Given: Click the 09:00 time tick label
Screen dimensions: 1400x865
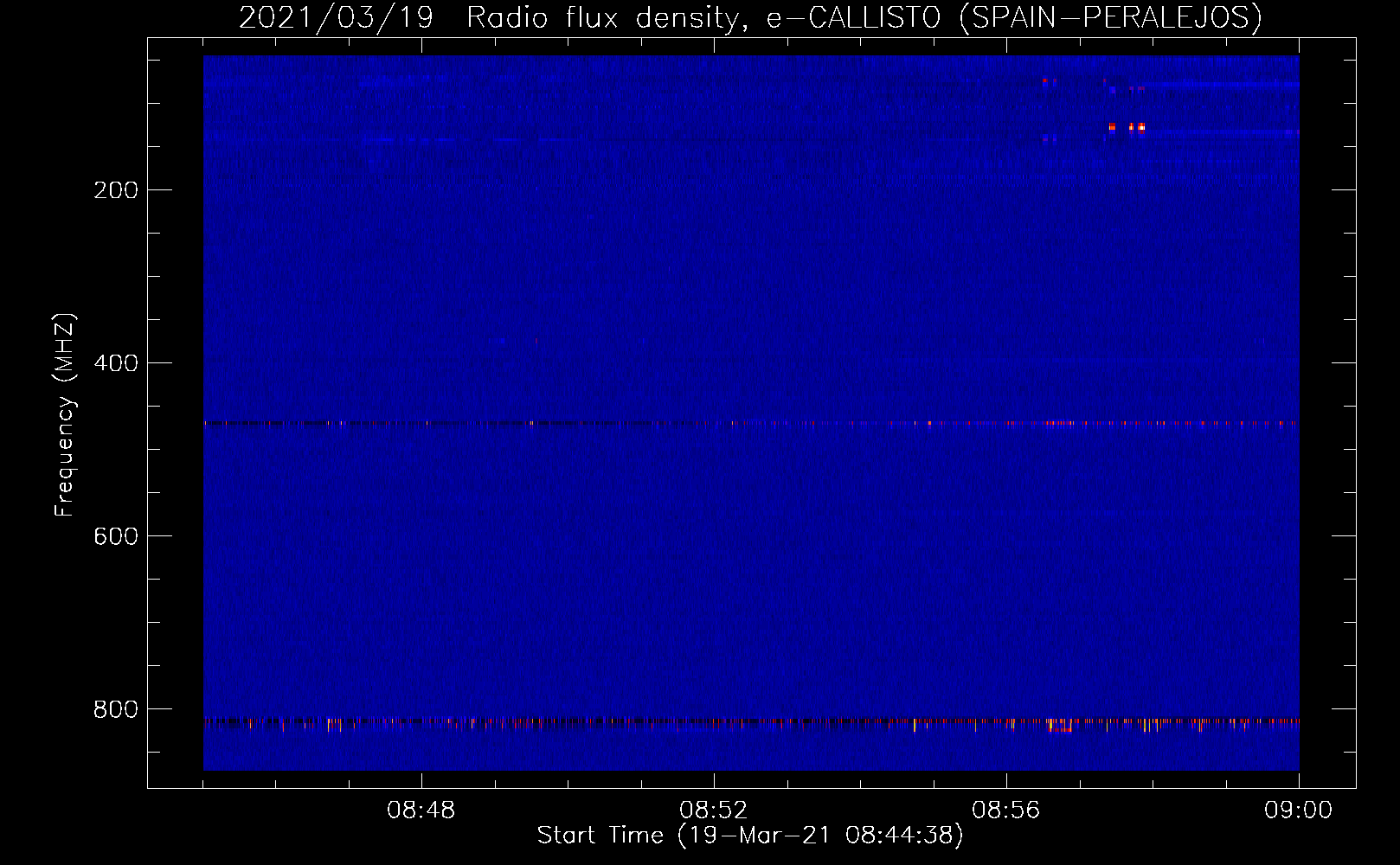Looking at the screenshot, I should (x=1299, y=811).
